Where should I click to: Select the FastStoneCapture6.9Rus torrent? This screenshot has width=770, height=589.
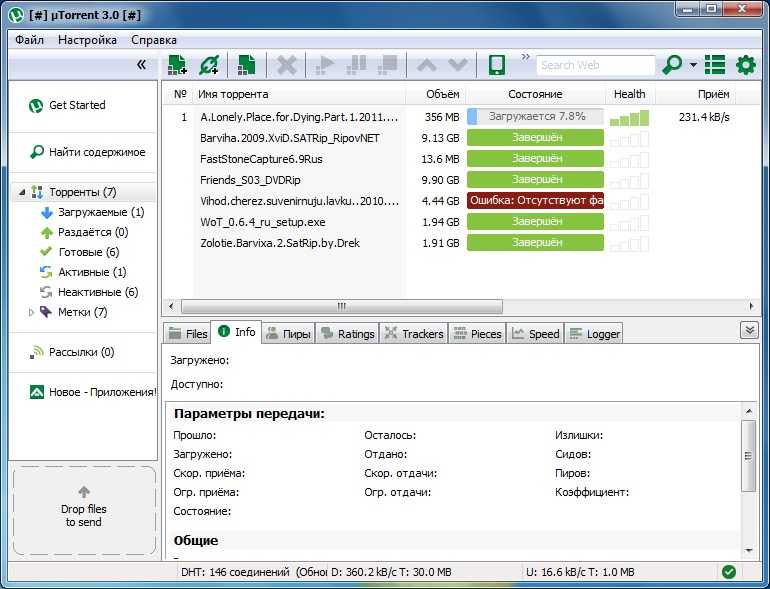click(x=261, y=159)
